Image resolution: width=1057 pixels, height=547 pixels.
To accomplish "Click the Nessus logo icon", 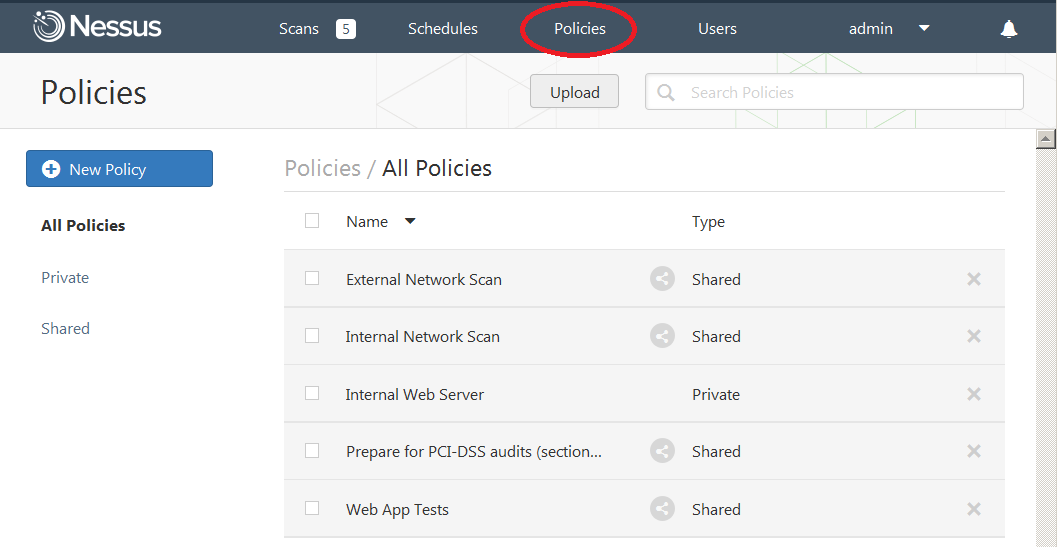I will click(49, 27).
